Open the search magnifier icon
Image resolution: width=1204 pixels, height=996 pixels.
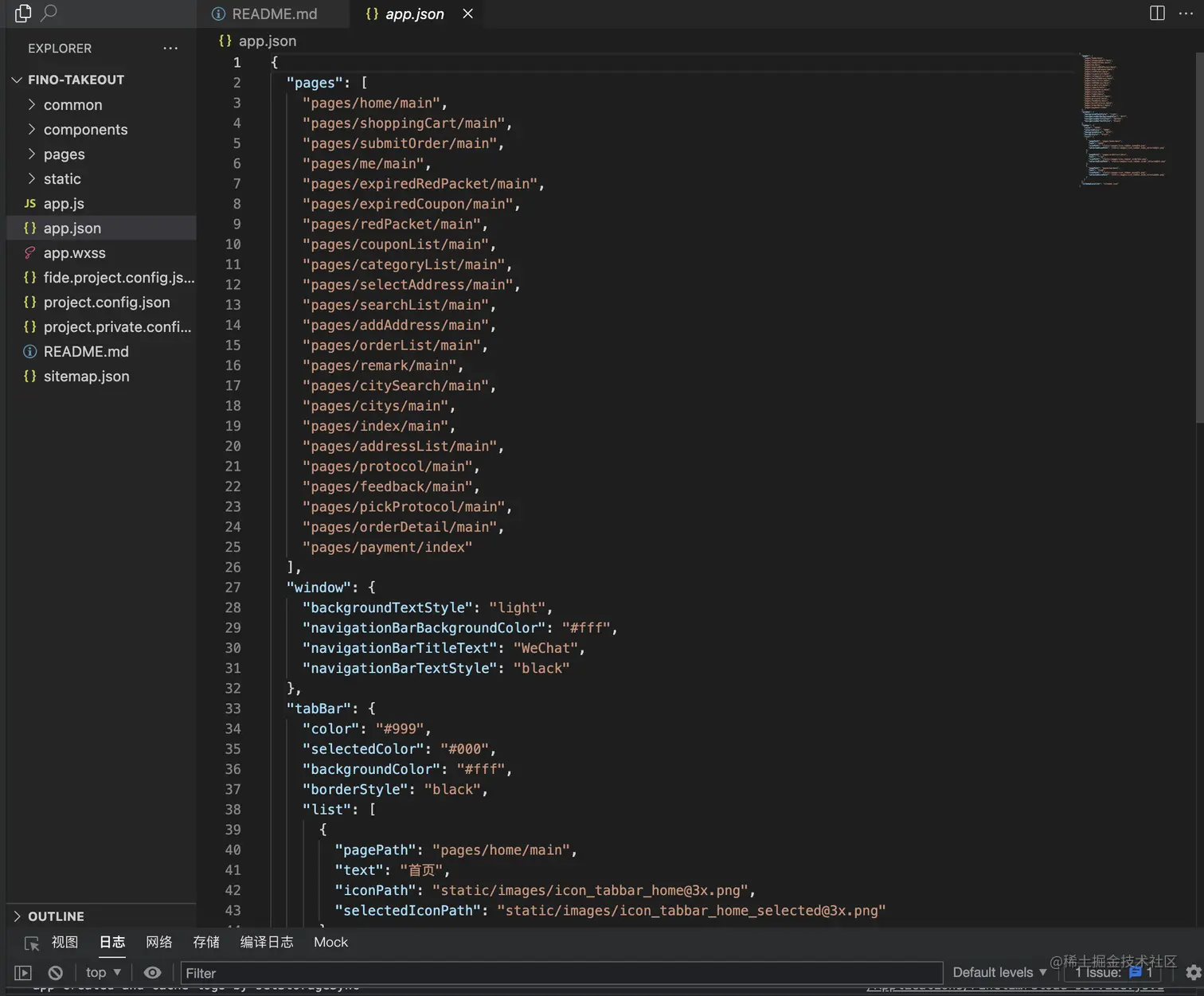49,13
